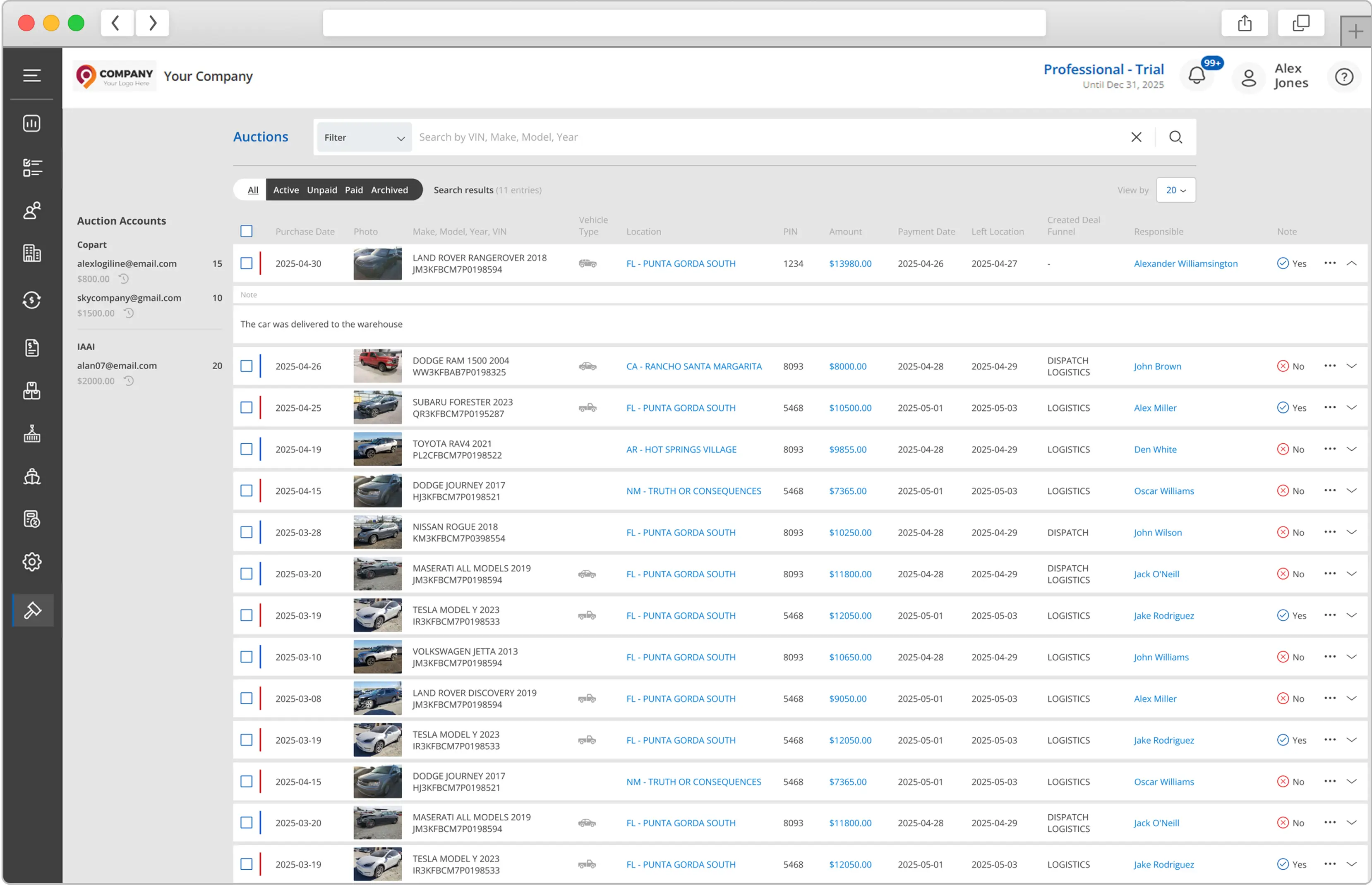Open the money circulation sidebar icon

[x=31, y=300]
